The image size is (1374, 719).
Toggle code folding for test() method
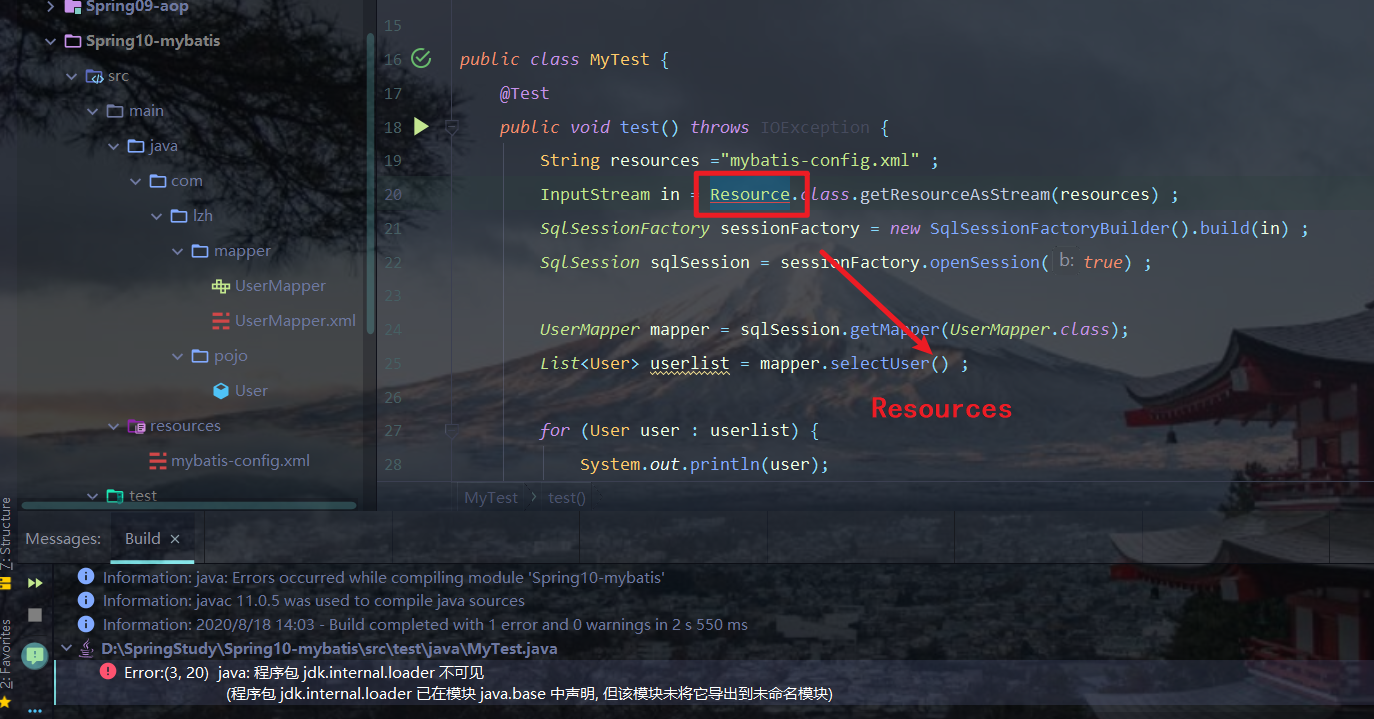pos(452,127)
